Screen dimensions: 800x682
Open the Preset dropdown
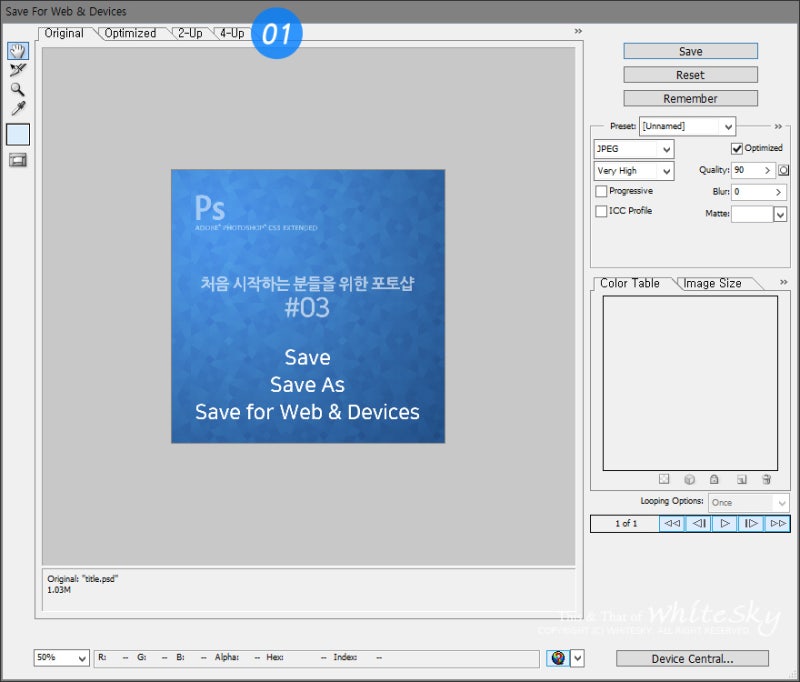(687, 126)
